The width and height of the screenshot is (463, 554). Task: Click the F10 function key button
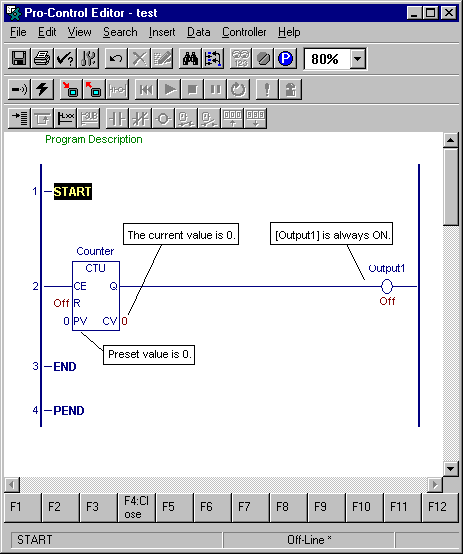tap(364, 507)
